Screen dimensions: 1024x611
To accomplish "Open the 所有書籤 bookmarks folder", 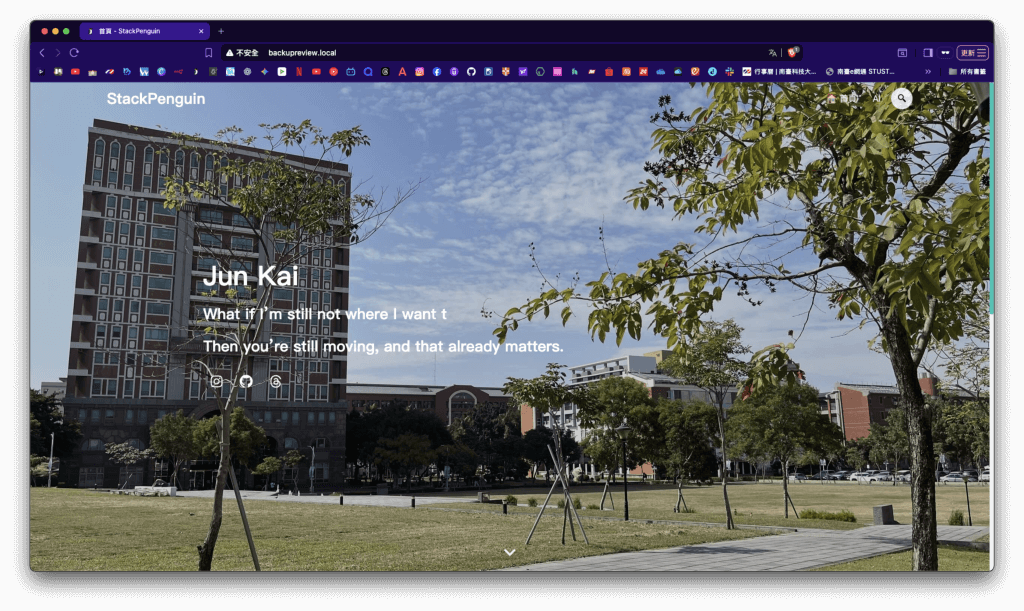I will [x=966, y=71].
